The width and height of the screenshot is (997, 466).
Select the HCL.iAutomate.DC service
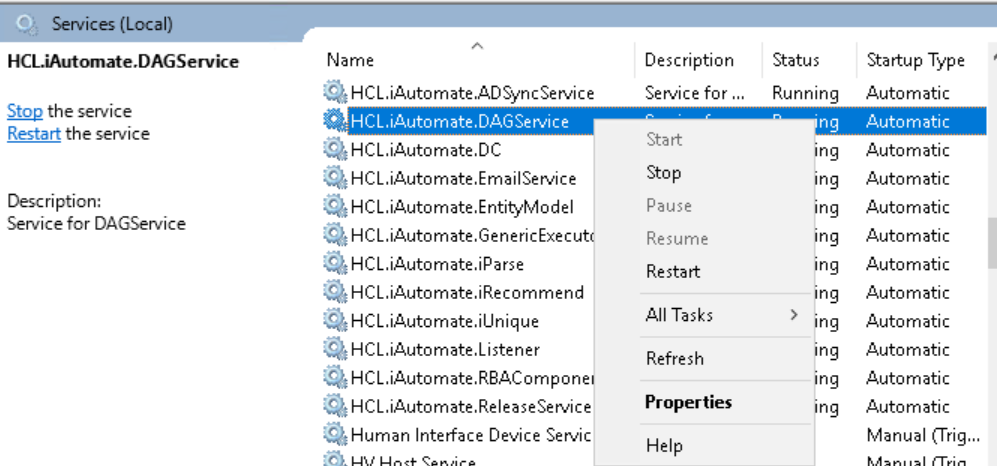pyautogui.click(x=425, y=150)
